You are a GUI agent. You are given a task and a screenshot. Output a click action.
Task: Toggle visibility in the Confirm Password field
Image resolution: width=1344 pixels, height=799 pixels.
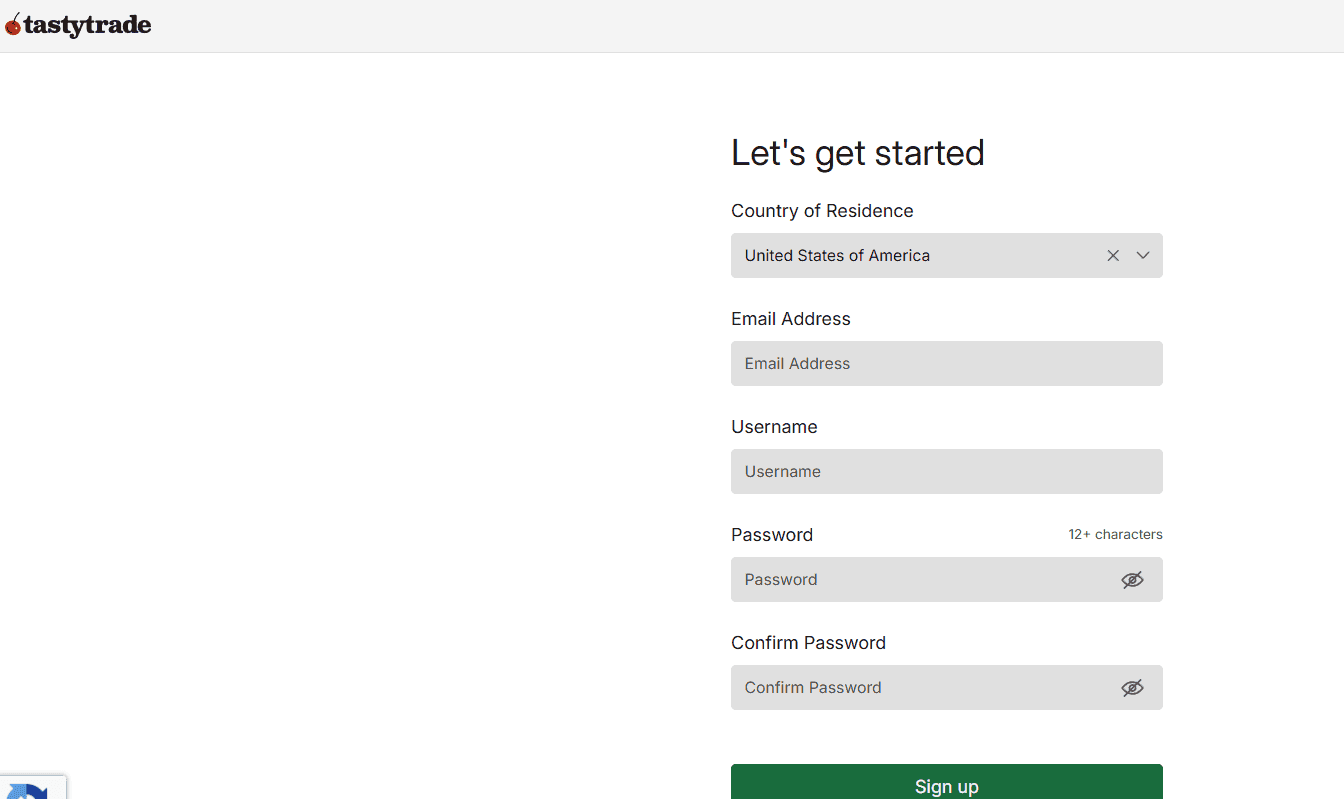coord(1132,688)
